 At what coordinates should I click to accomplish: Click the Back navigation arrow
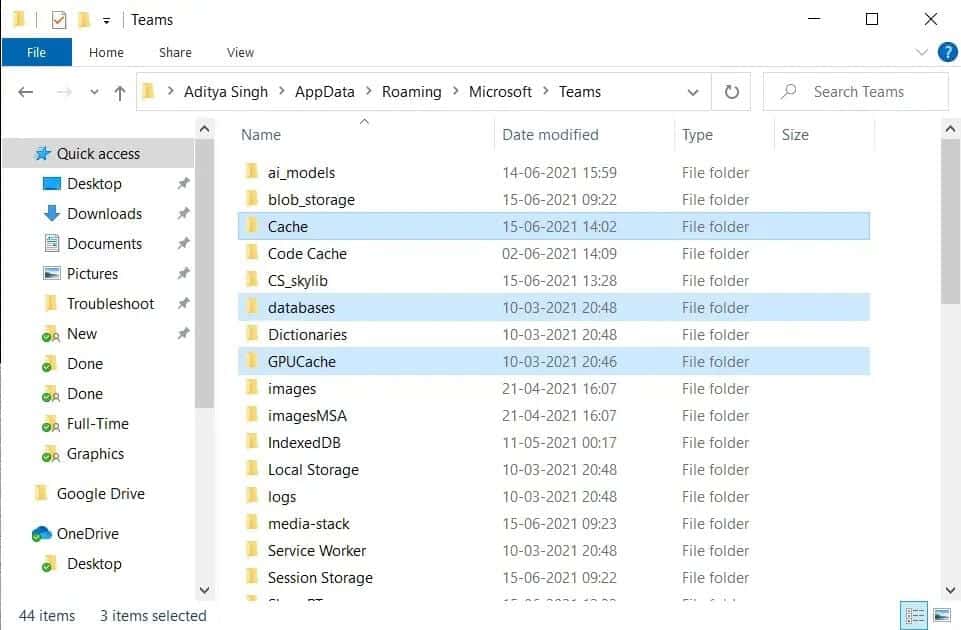click(26, 92)
